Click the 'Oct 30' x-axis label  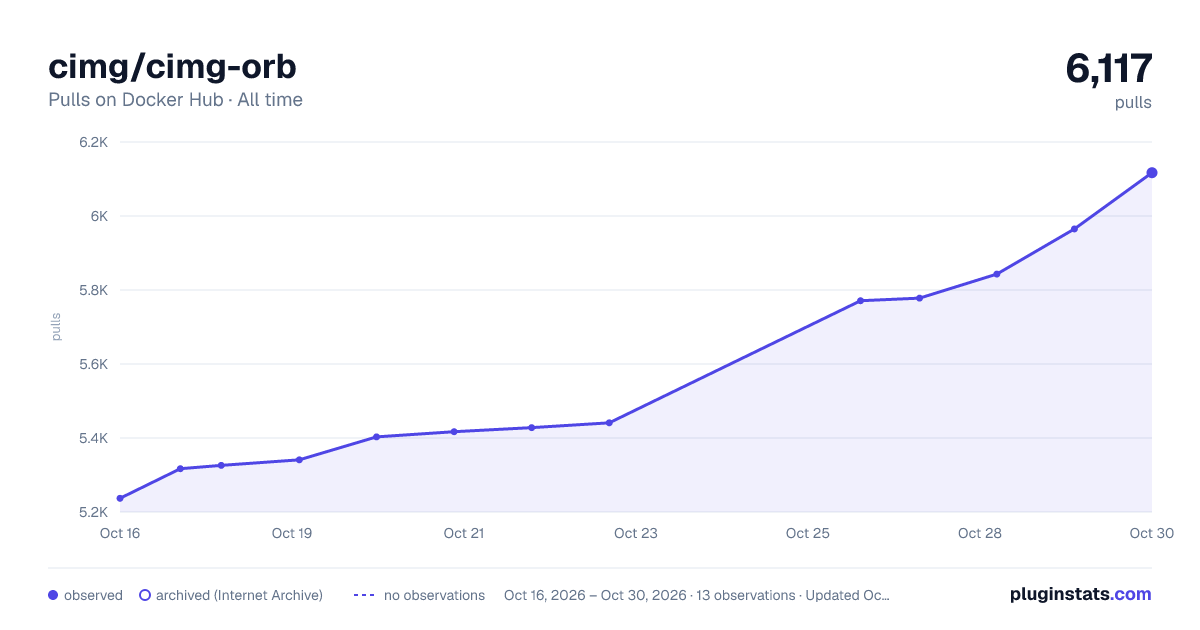(x=1150, y=533)
